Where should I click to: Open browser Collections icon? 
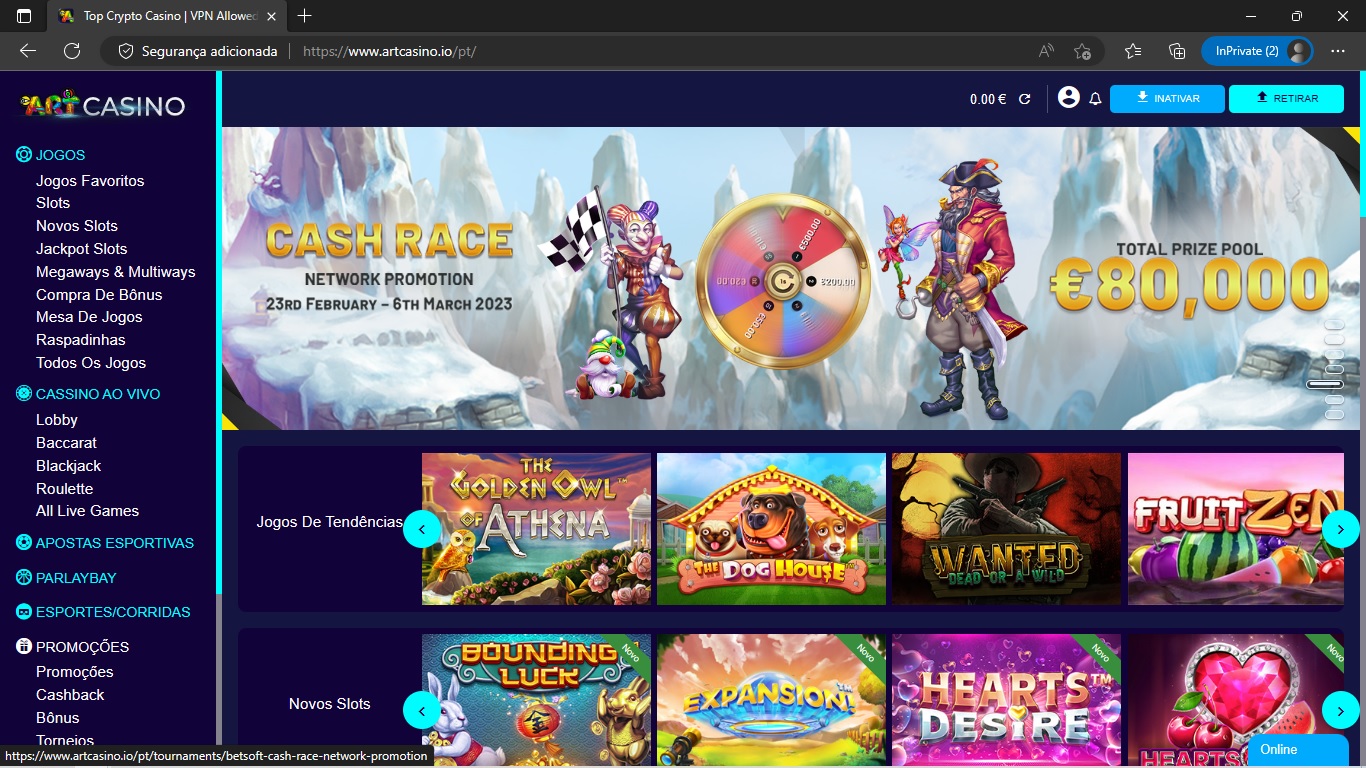[1177, 51]
